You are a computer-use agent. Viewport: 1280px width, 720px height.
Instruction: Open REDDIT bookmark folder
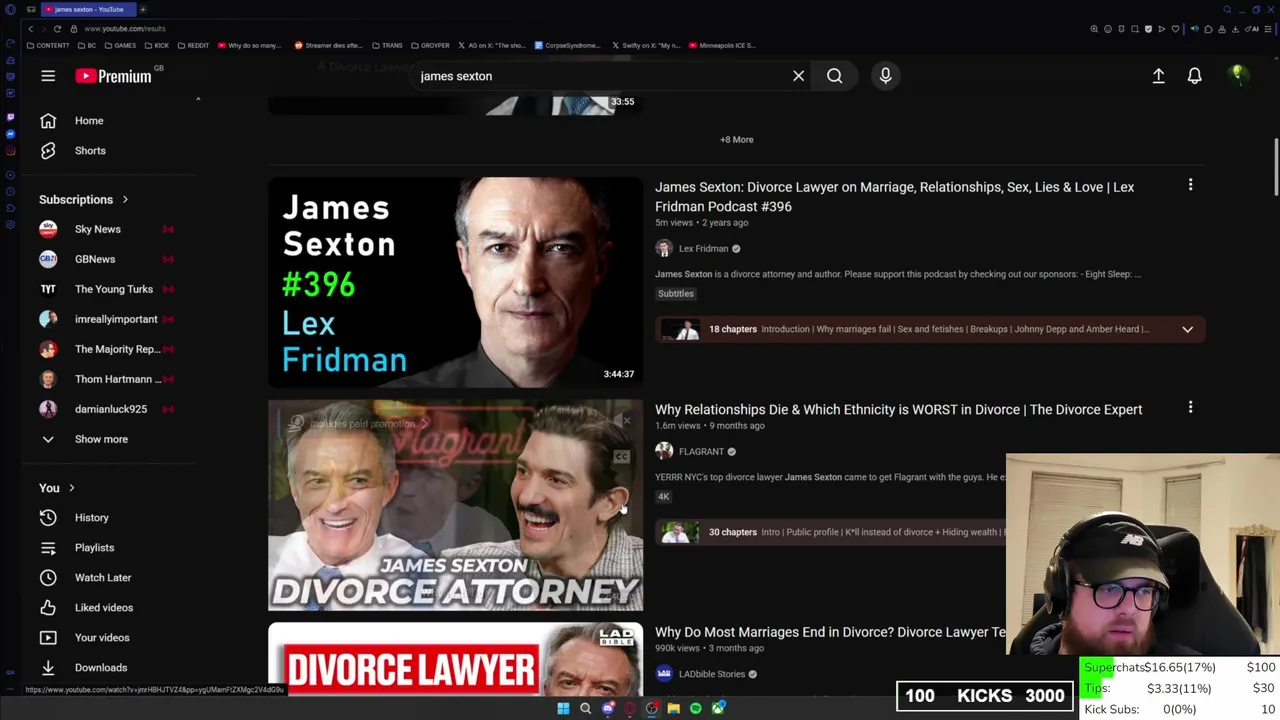click(x=192, y=45)
